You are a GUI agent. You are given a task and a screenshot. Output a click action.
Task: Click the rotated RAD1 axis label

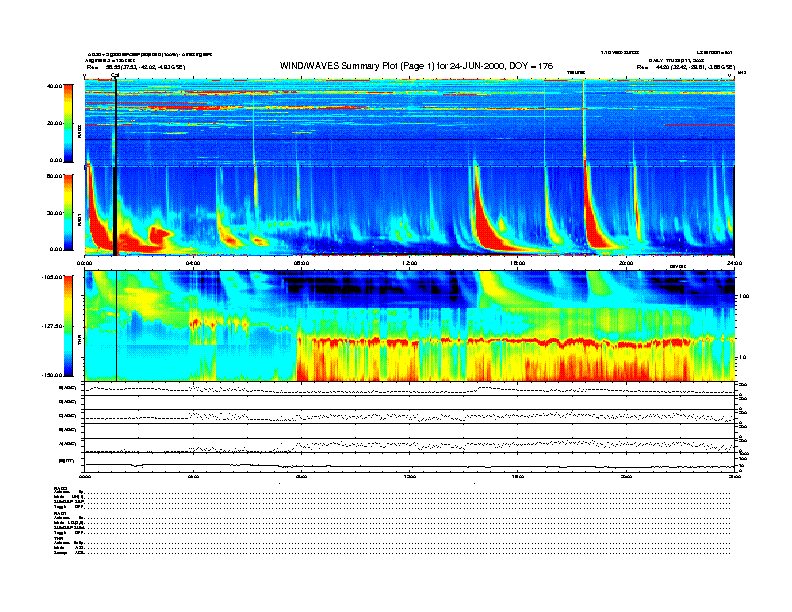click(x=79, y=219)
